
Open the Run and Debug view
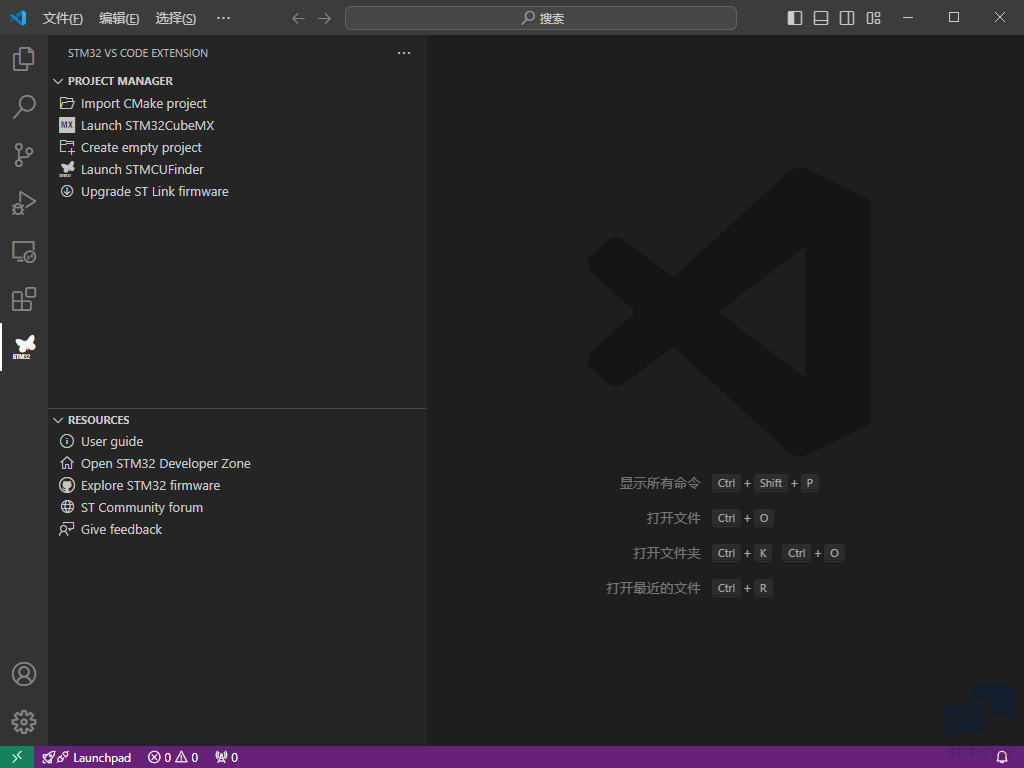click(x=24, y=203)
